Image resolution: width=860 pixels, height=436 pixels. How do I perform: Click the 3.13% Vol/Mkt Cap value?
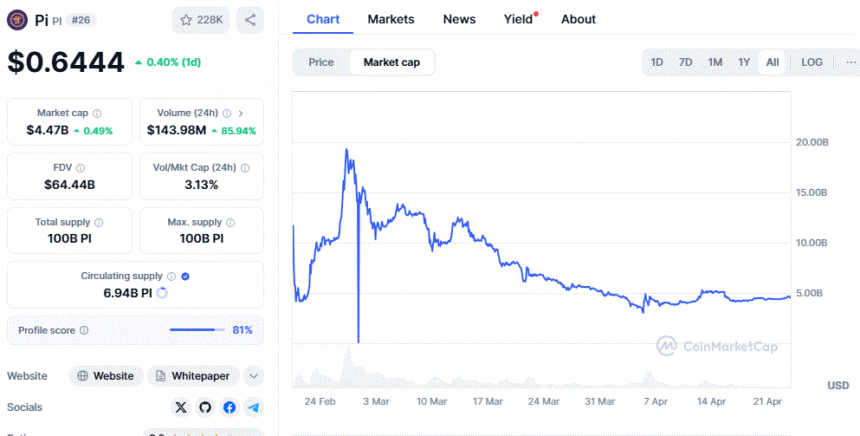[x=201, y=185]
